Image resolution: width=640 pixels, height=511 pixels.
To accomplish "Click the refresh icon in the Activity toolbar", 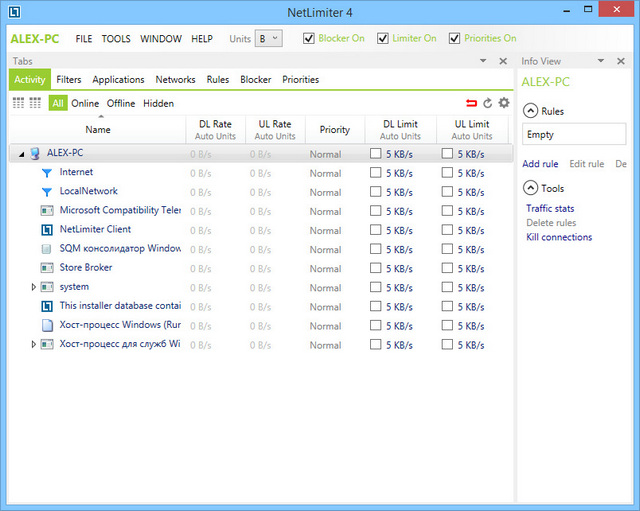I will coord(487,103).
